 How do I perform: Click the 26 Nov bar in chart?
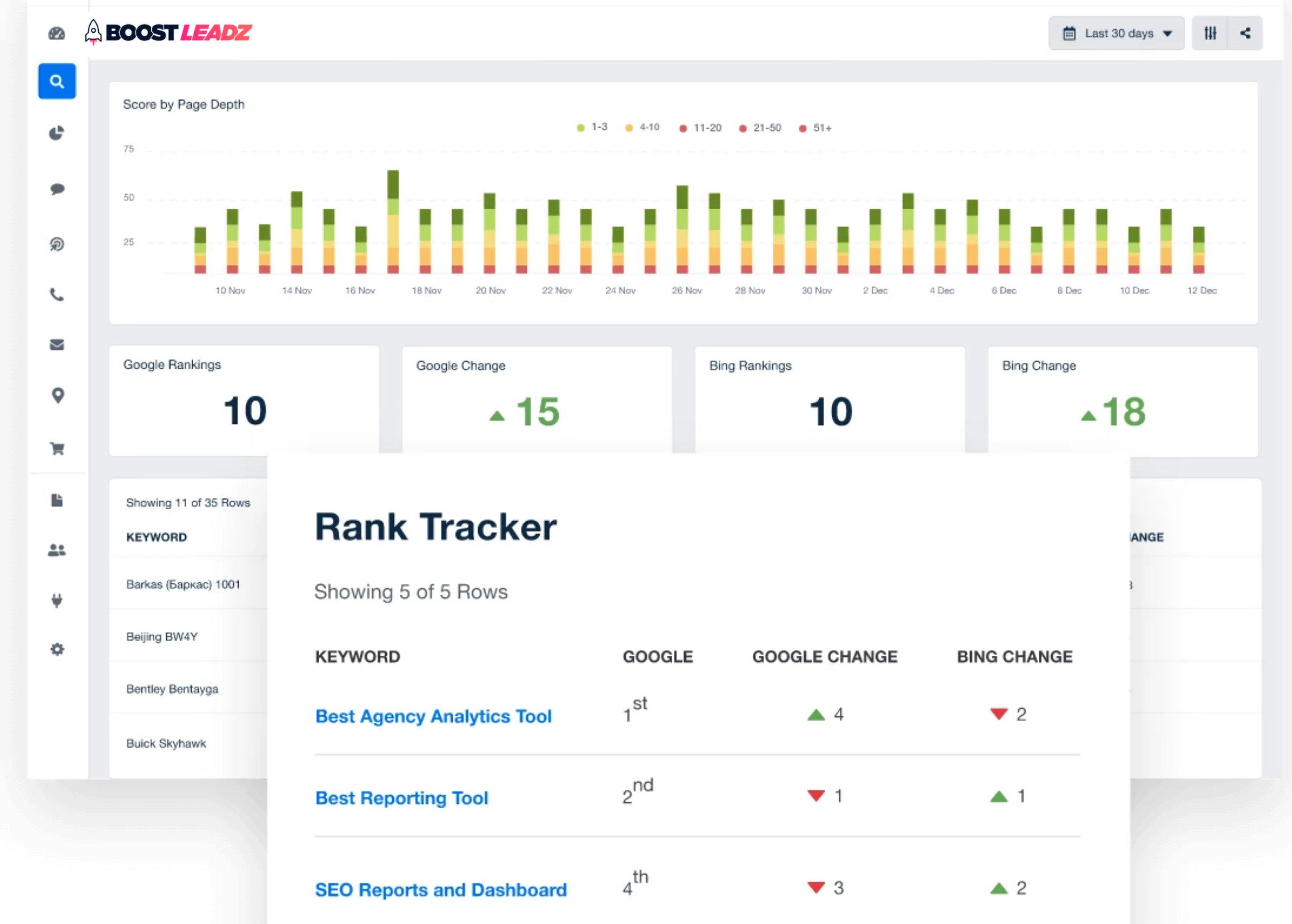(x=682, y=230)
